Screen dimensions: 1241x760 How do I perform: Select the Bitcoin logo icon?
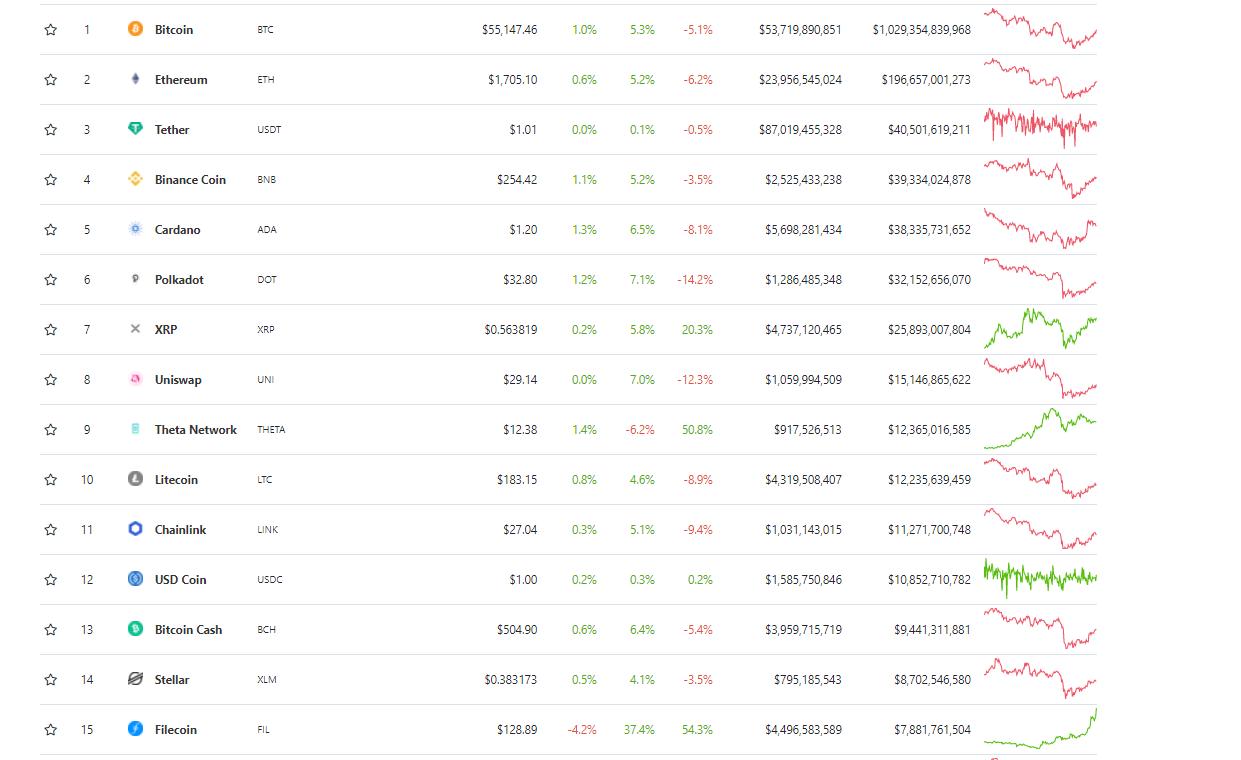(134, 29)
